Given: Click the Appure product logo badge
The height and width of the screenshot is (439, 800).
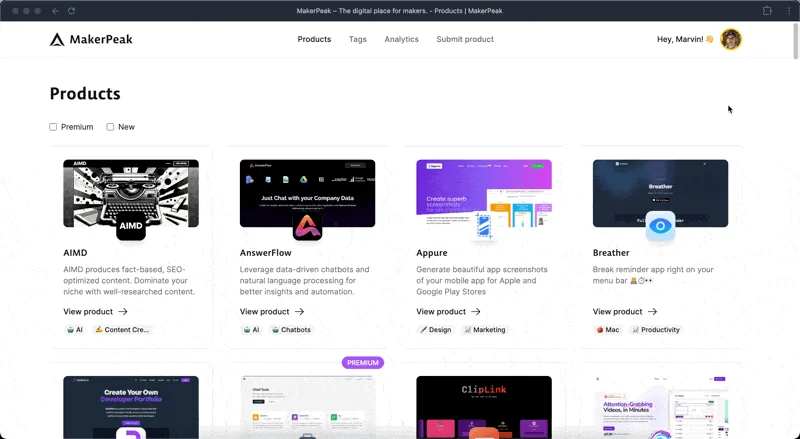Looking at the screenshot, I should pyautogui.click(x=484, y=226).
